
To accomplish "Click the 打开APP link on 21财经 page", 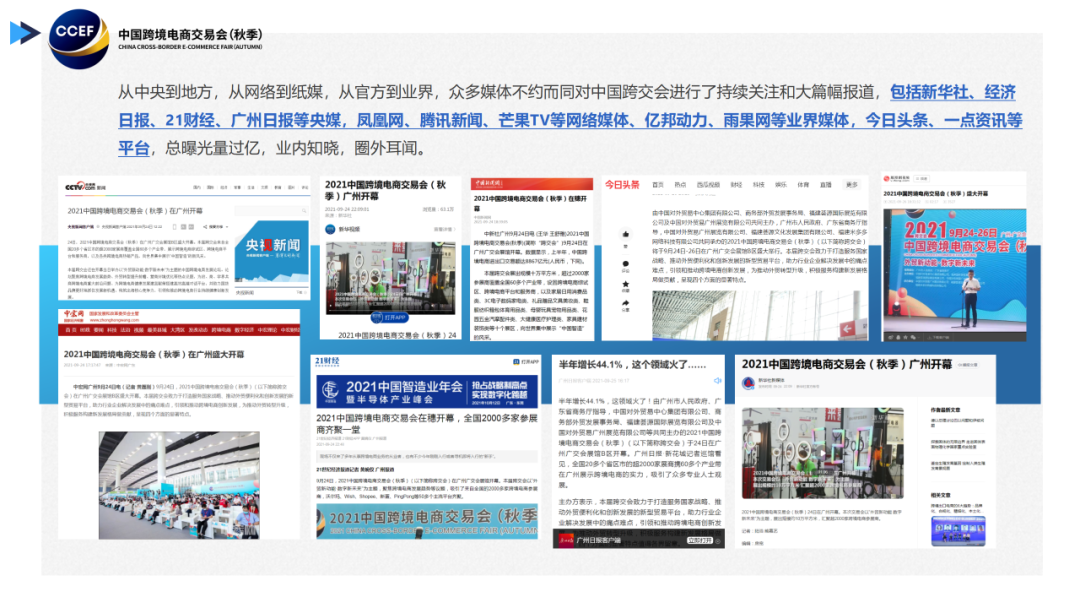I will 526,361.
